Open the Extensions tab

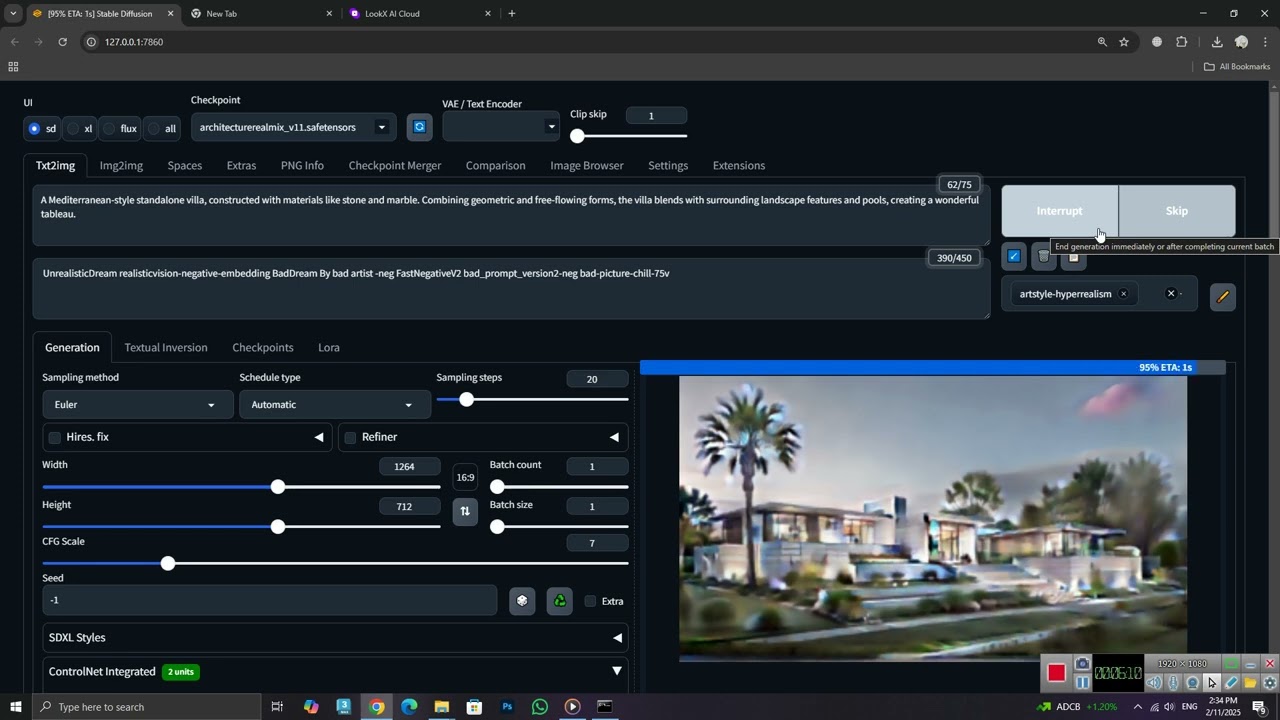point(739,165)
